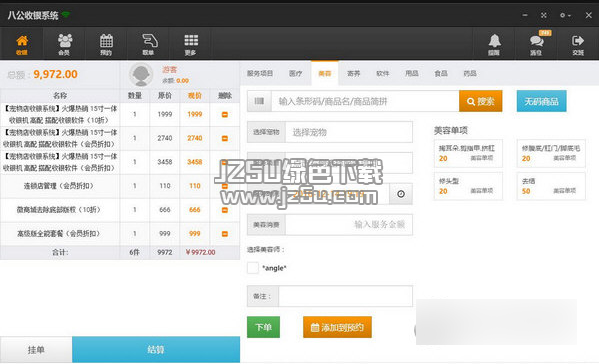This screenshot has width=599, height=364.
Task: Click the current price 110 cell
Action: 195,186
